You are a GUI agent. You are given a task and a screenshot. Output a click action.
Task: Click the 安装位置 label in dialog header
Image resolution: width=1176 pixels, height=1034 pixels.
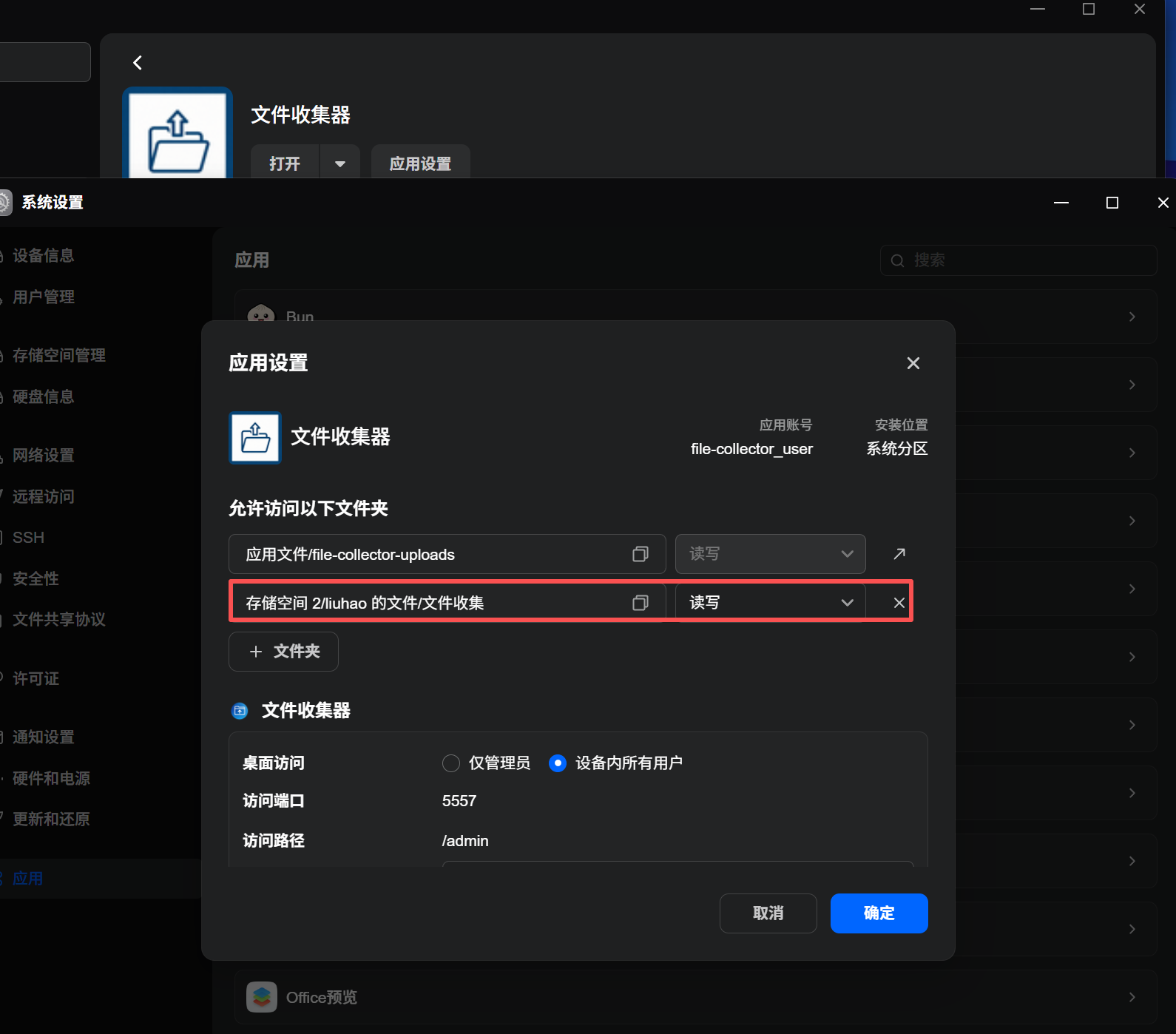[x=901, y=425]
